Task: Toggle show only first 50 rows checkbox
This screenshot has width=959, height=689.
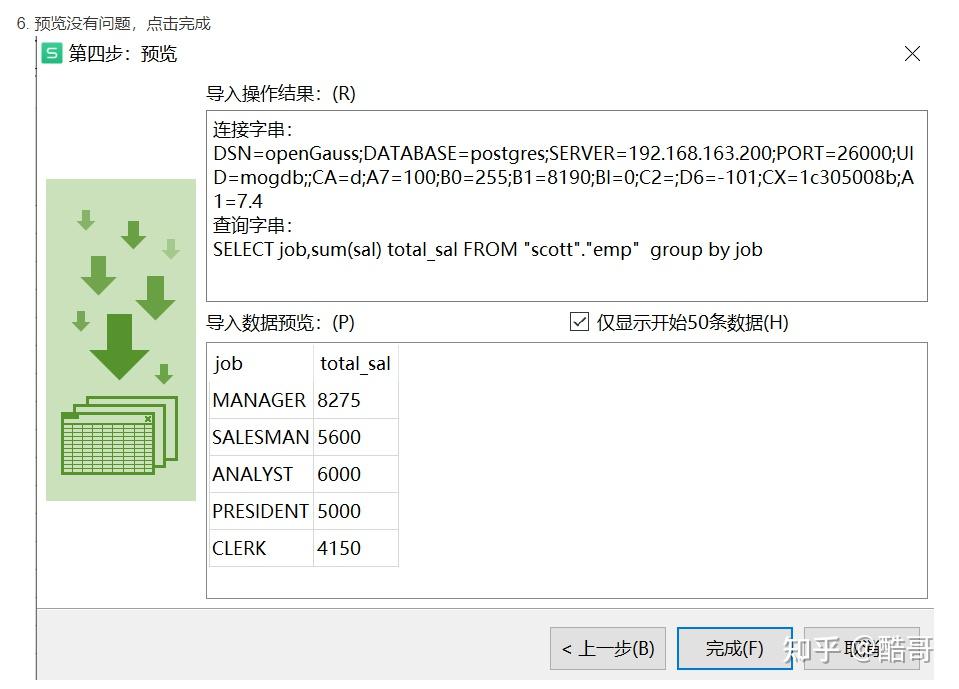Action: tap(579, 322)
